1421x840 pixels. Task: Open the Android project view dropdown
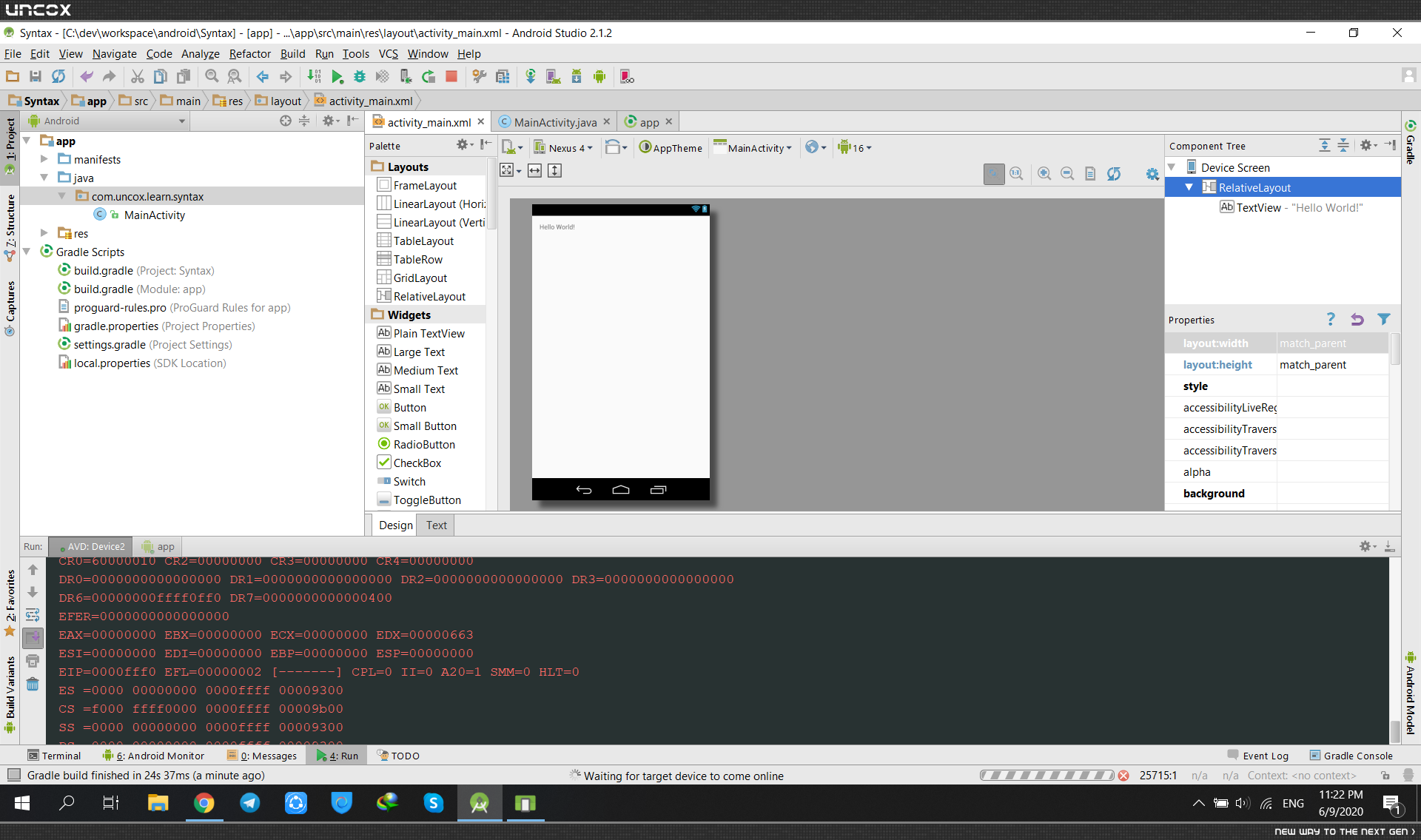click(x=107, y=121)
